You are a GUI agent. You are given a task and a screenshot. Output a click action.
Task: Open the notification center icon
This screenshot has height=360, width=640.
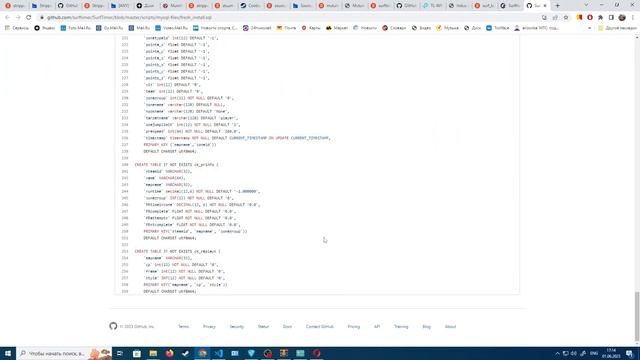pyautogui.click(x=629, y=353)
